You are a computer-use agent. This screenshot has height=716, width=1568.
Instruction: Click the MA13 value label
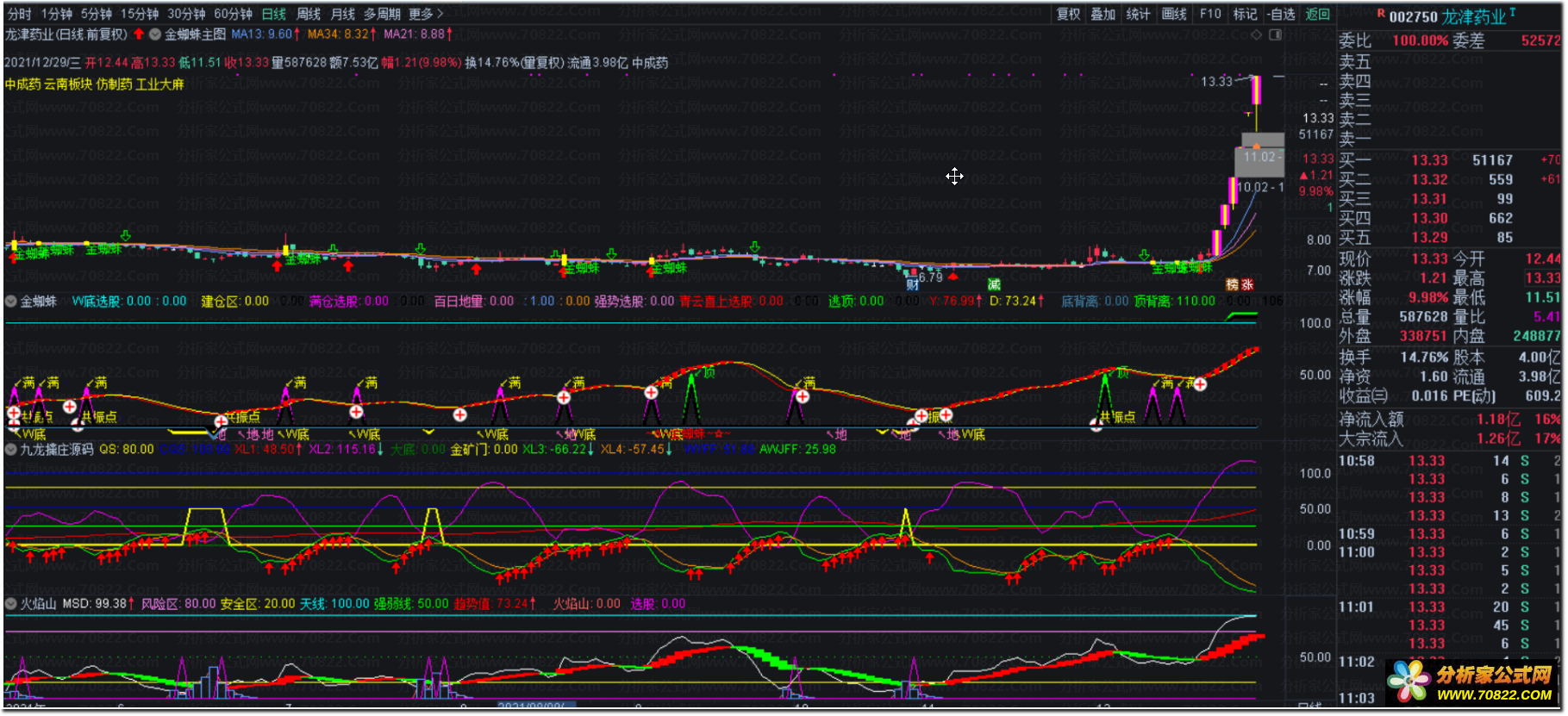point(265,34)
